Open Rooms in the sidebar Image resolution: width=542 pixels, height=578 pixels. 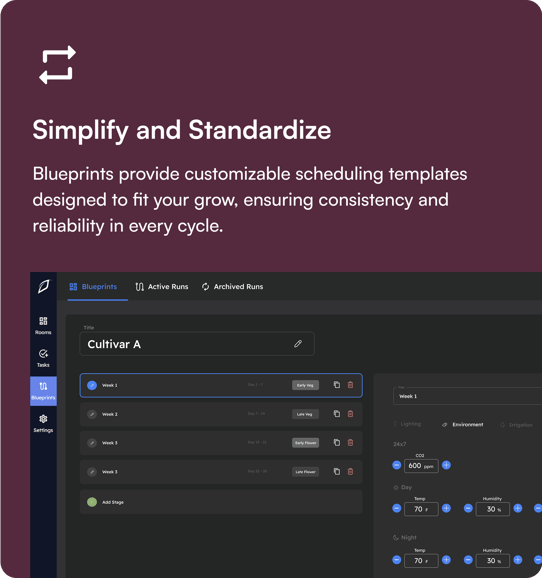click(x=43, y=325)
